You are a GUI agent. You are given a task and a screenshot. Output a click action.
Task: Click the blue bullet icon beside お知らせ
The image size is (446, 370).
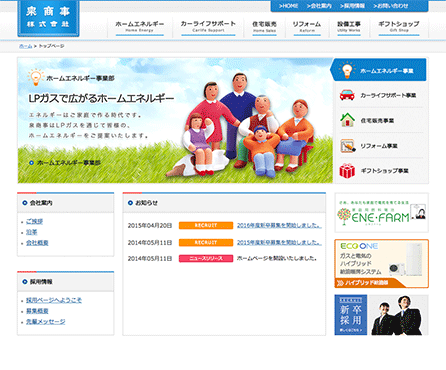(130, 203)
